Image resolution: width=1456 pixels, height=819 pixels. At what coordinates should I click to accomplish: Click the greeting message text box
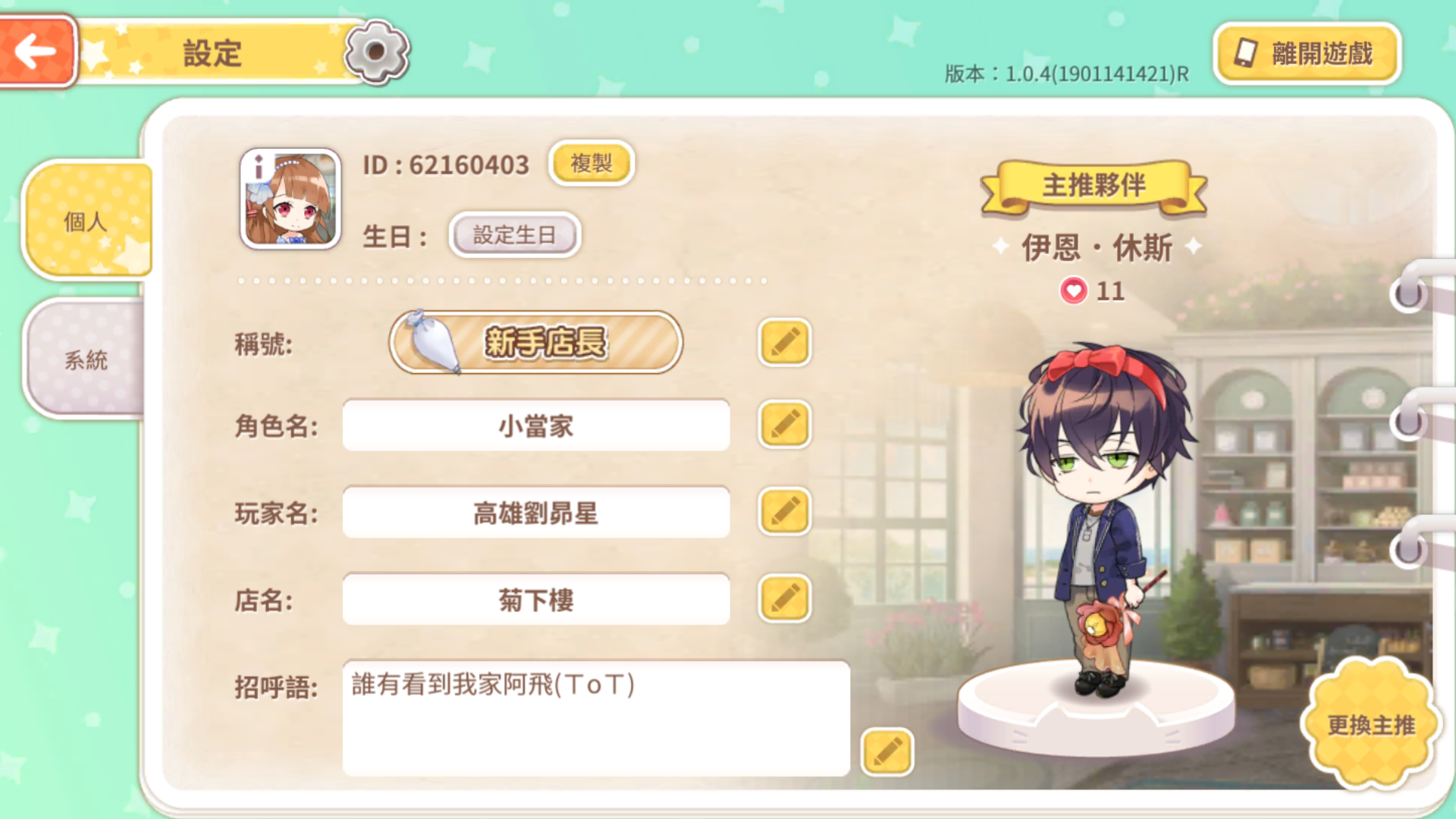pyautogui.click(x=596, y=717)
